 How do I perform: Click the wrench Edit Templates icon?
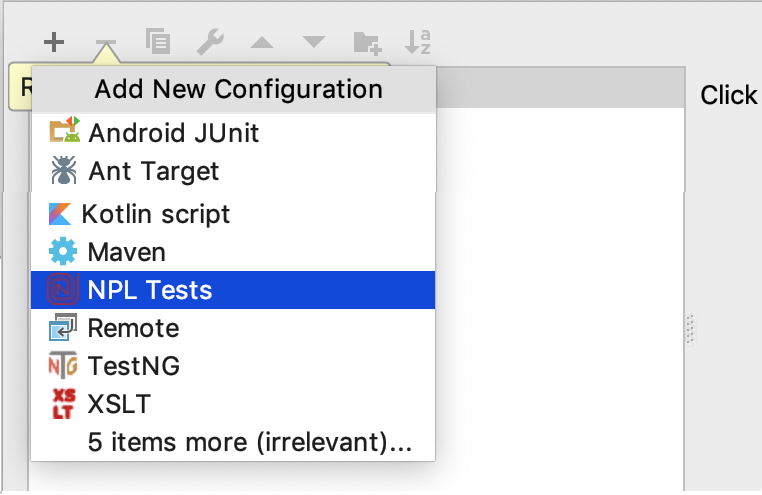tap(210, 42)
